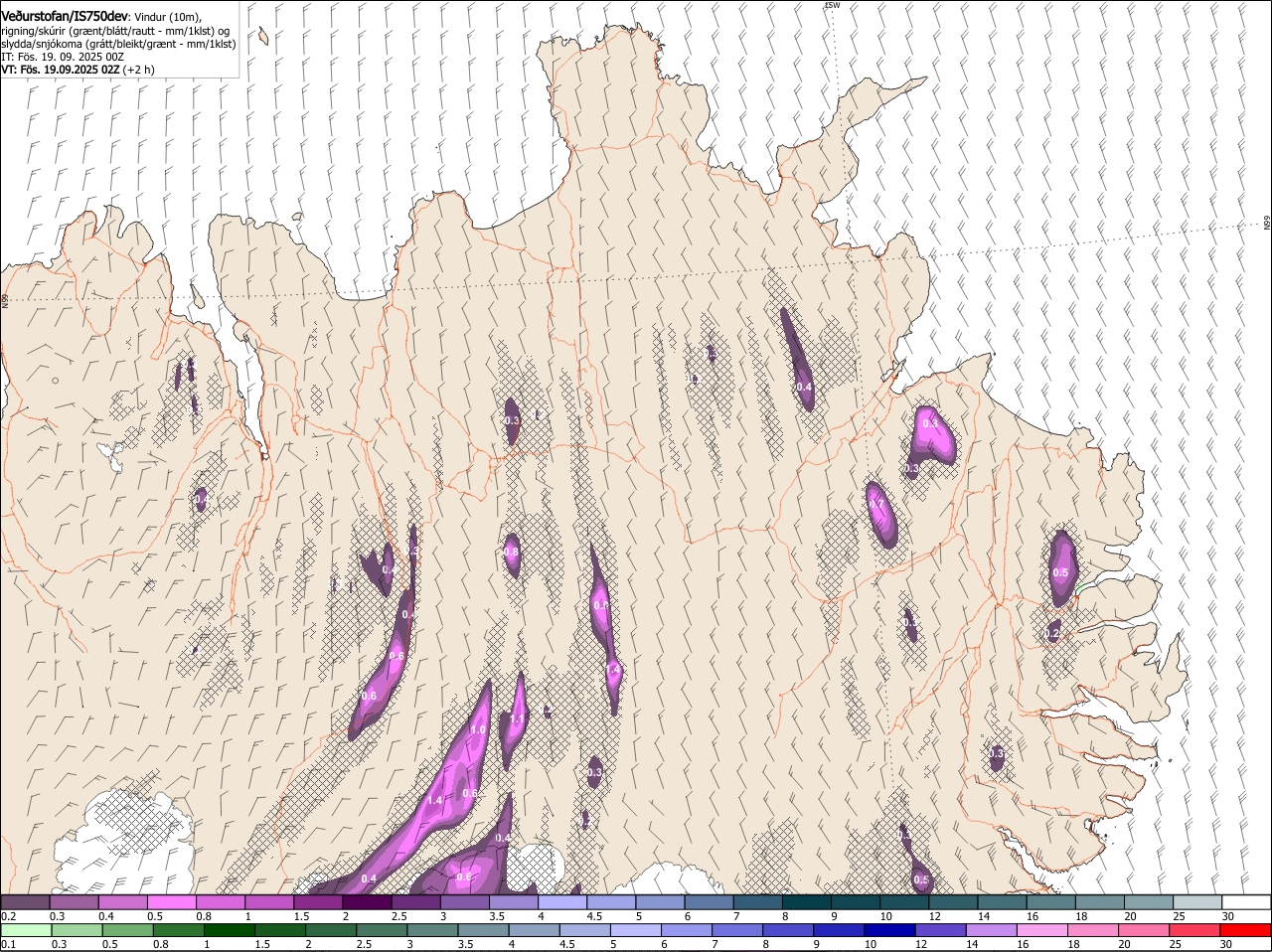The width and height of the screenshot is (1272, 952).
Task: Click the dark mauve 0.2–0.3 swatch in upper legend
Action: pos(25,901)
